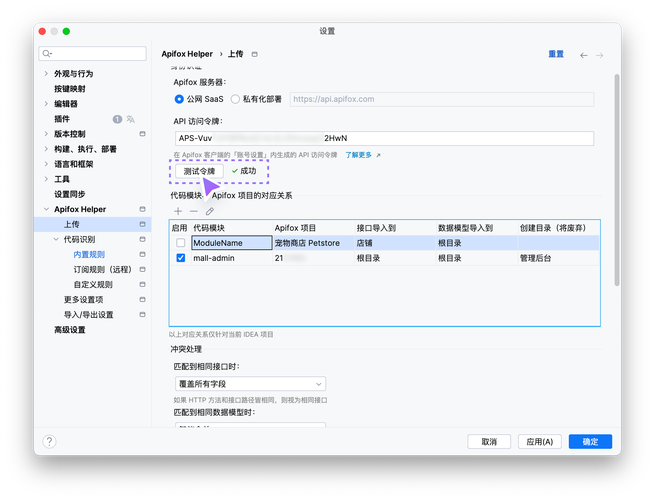Open the 插件 settings page
This screenshot has height=500, width=655.
click(x=62, y=119)
